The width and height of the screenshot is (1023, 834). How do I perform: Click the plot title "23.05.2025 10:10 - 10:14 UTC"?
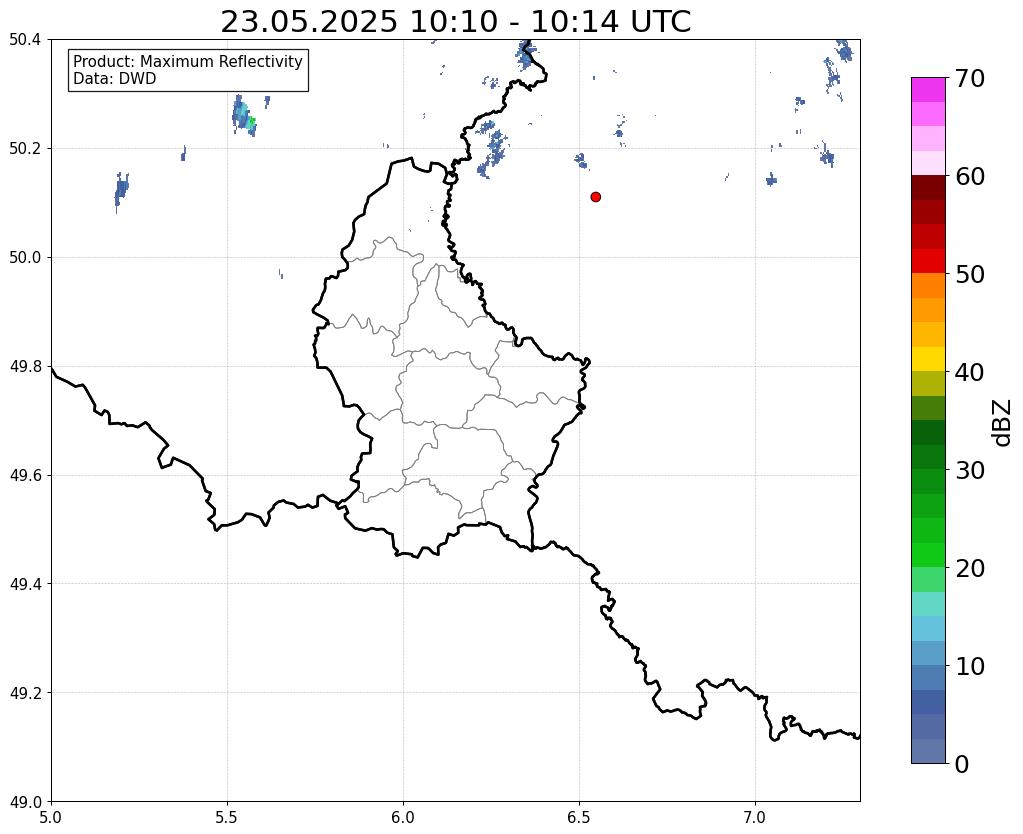coord(455,22)
